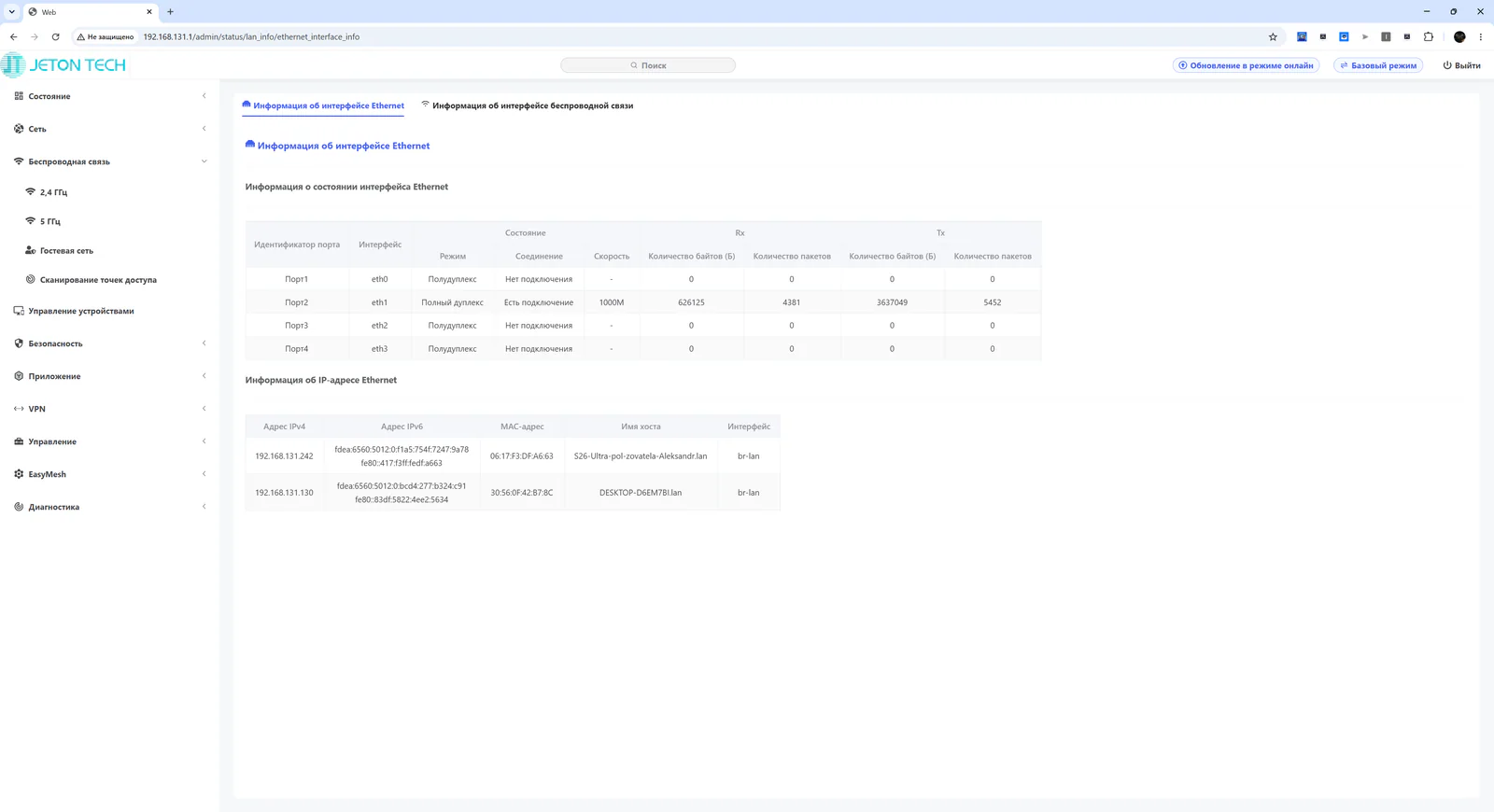This screenshot has height=812, width=1494.
Task: Click the Управление toolbox icon
Action: [19, 441]
